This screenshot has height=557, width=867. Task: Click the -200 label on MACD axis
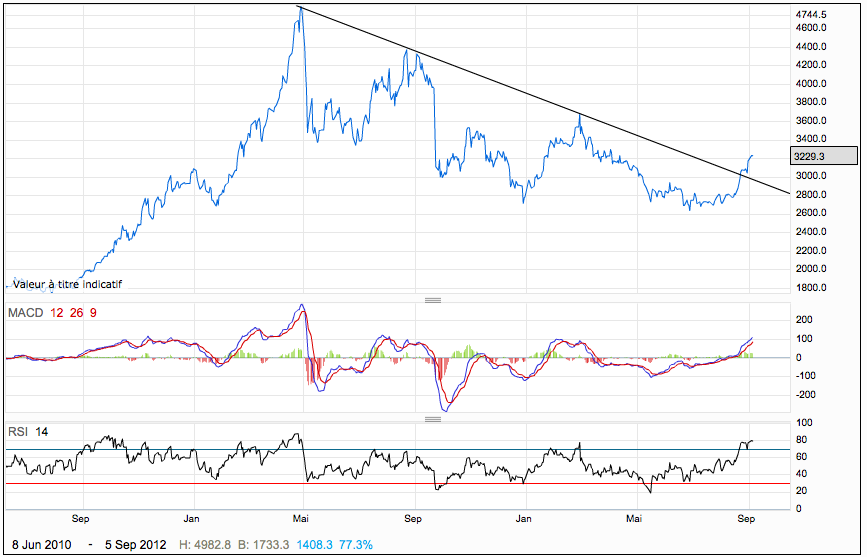pos(805,395)
